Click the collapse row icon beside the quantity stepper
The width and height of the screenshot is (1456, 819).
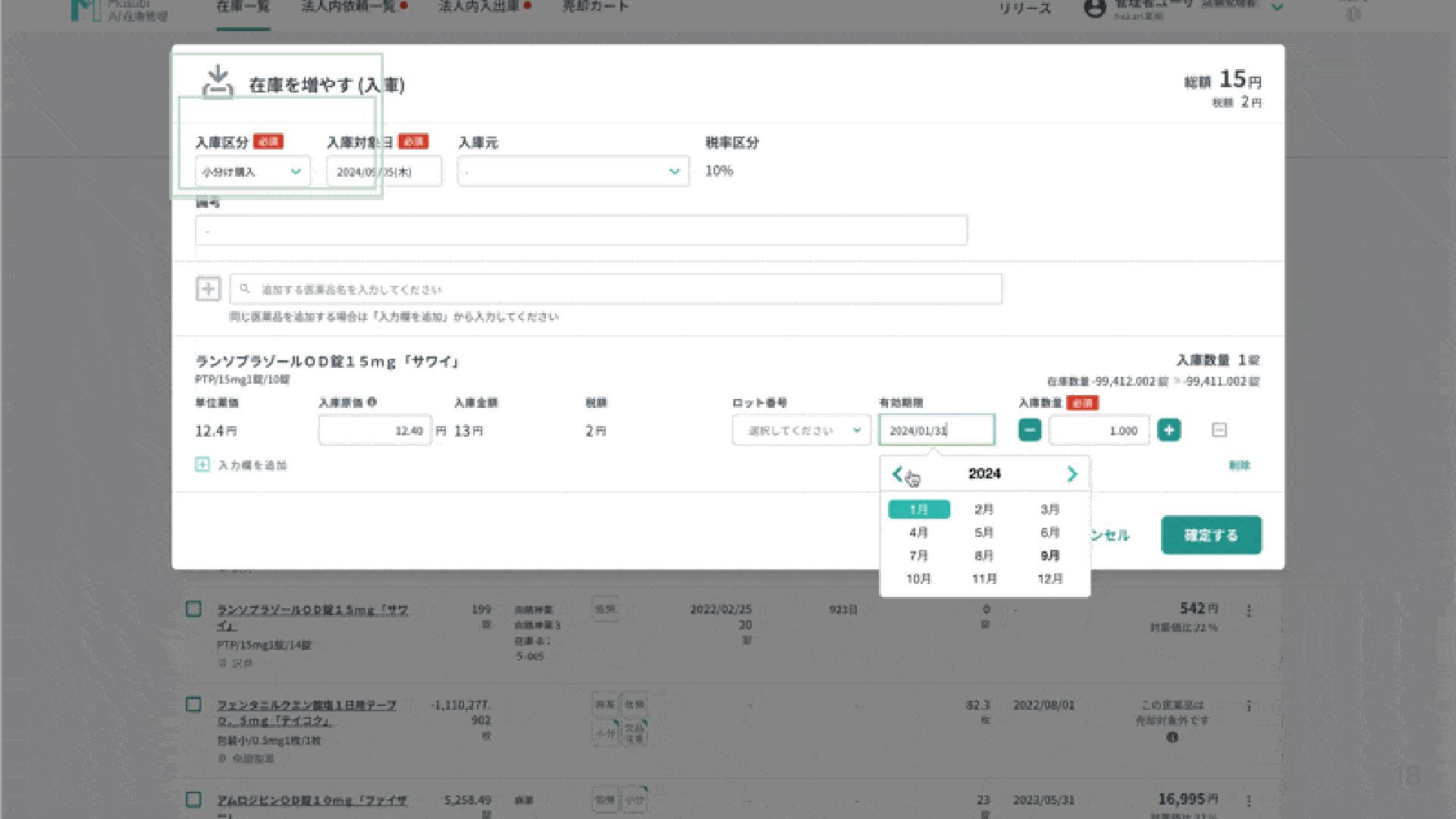(1219, 430)
